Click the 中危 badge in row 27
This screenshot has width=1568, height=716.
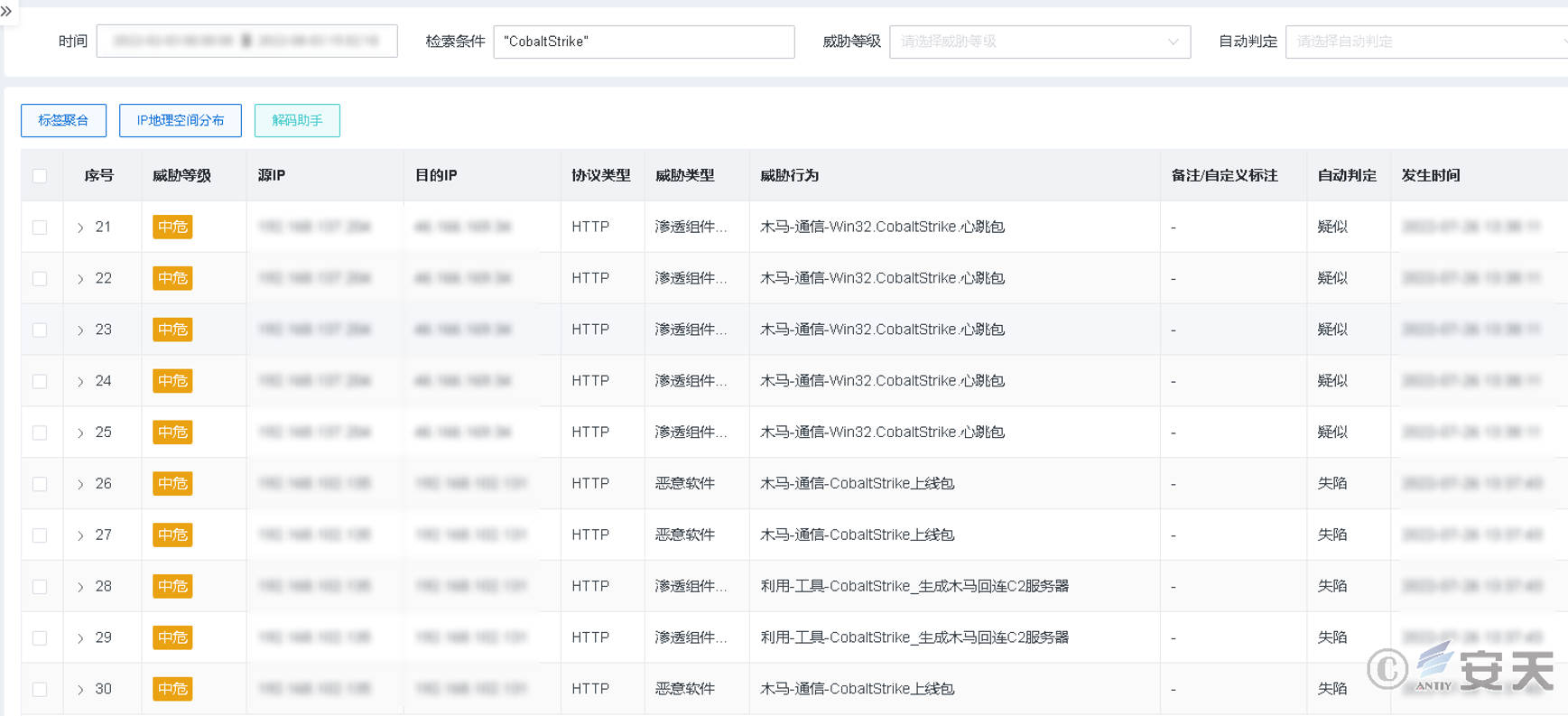172,535
